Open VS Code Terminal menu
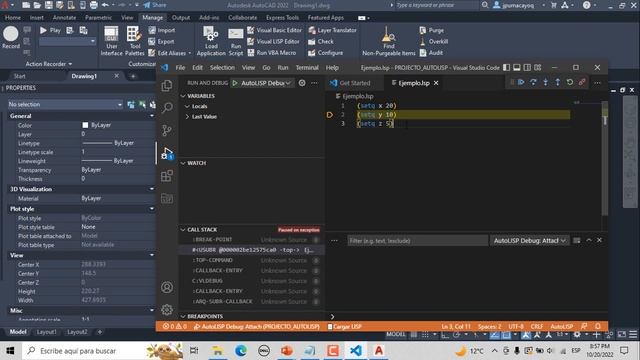 pyautogui.click(x=307, y=68)
